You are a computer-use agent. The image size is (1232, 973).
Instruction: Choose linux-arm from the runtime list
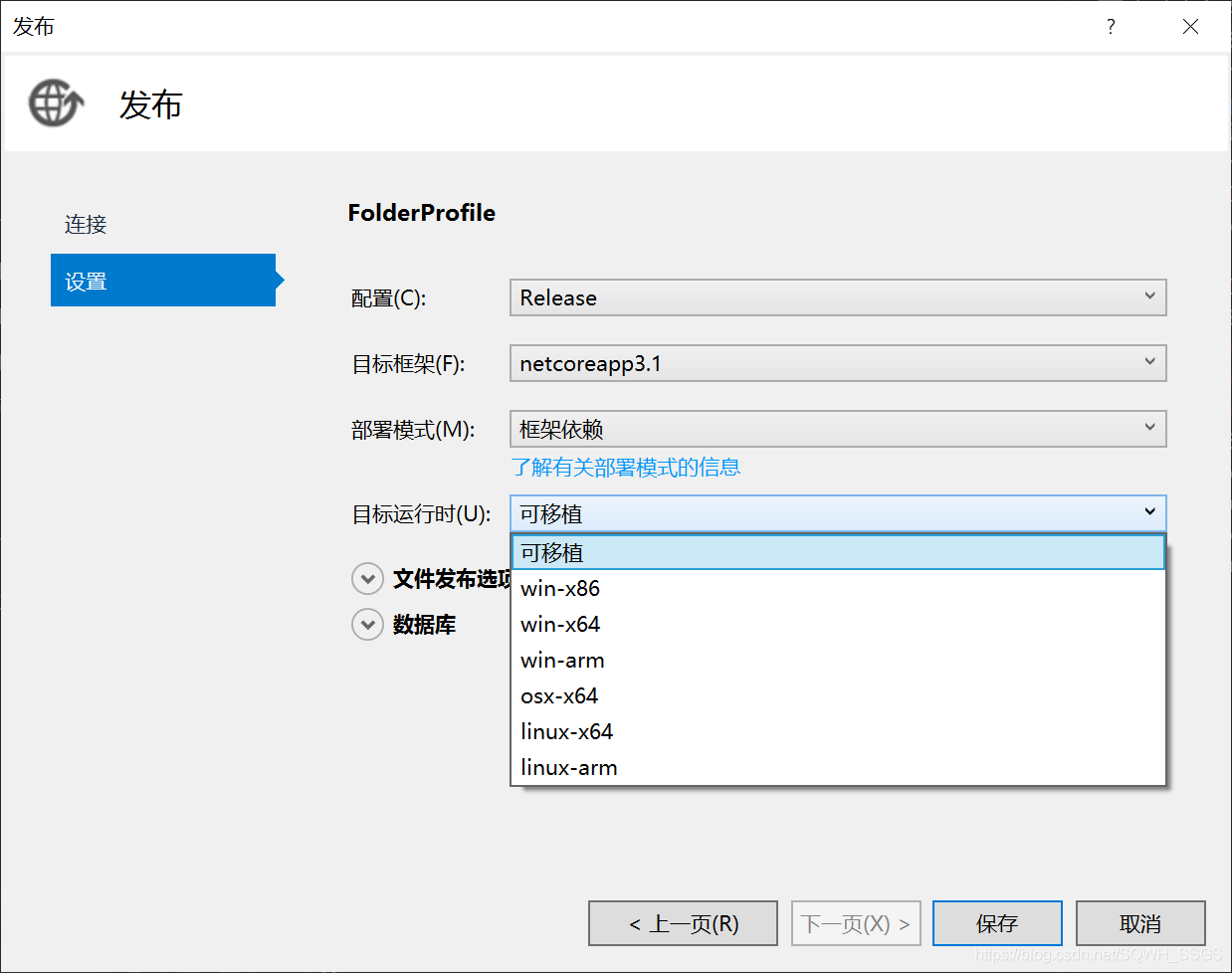point(838,767)
